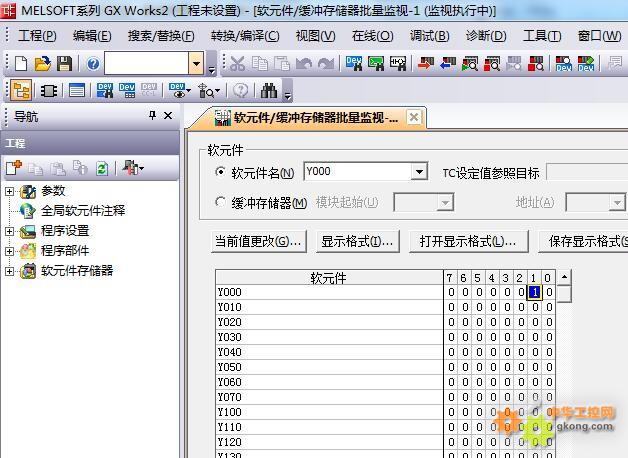628x458 pixels.
Task: Click the Save project floppy icon
Action: point(64,63)
